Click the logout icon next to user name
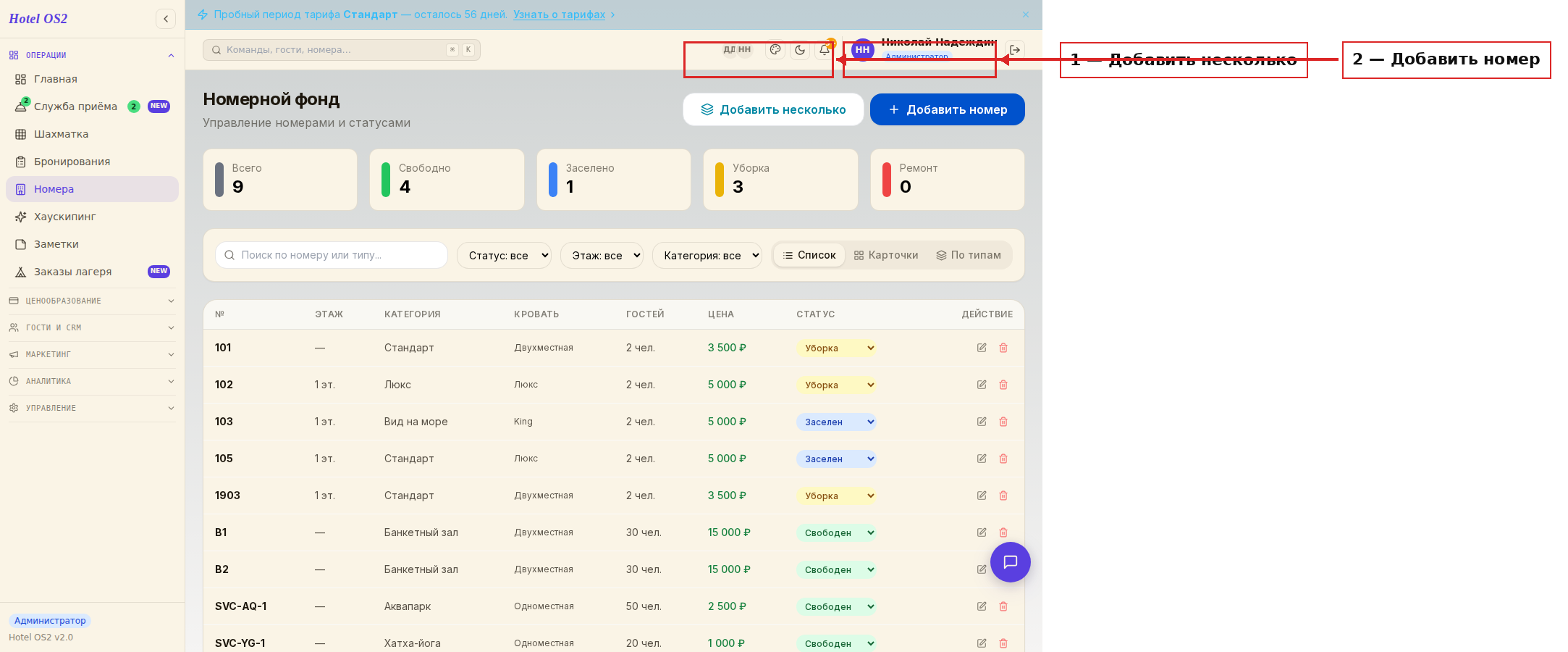This screenshot has width=1568, height=652. [1015, 50]
